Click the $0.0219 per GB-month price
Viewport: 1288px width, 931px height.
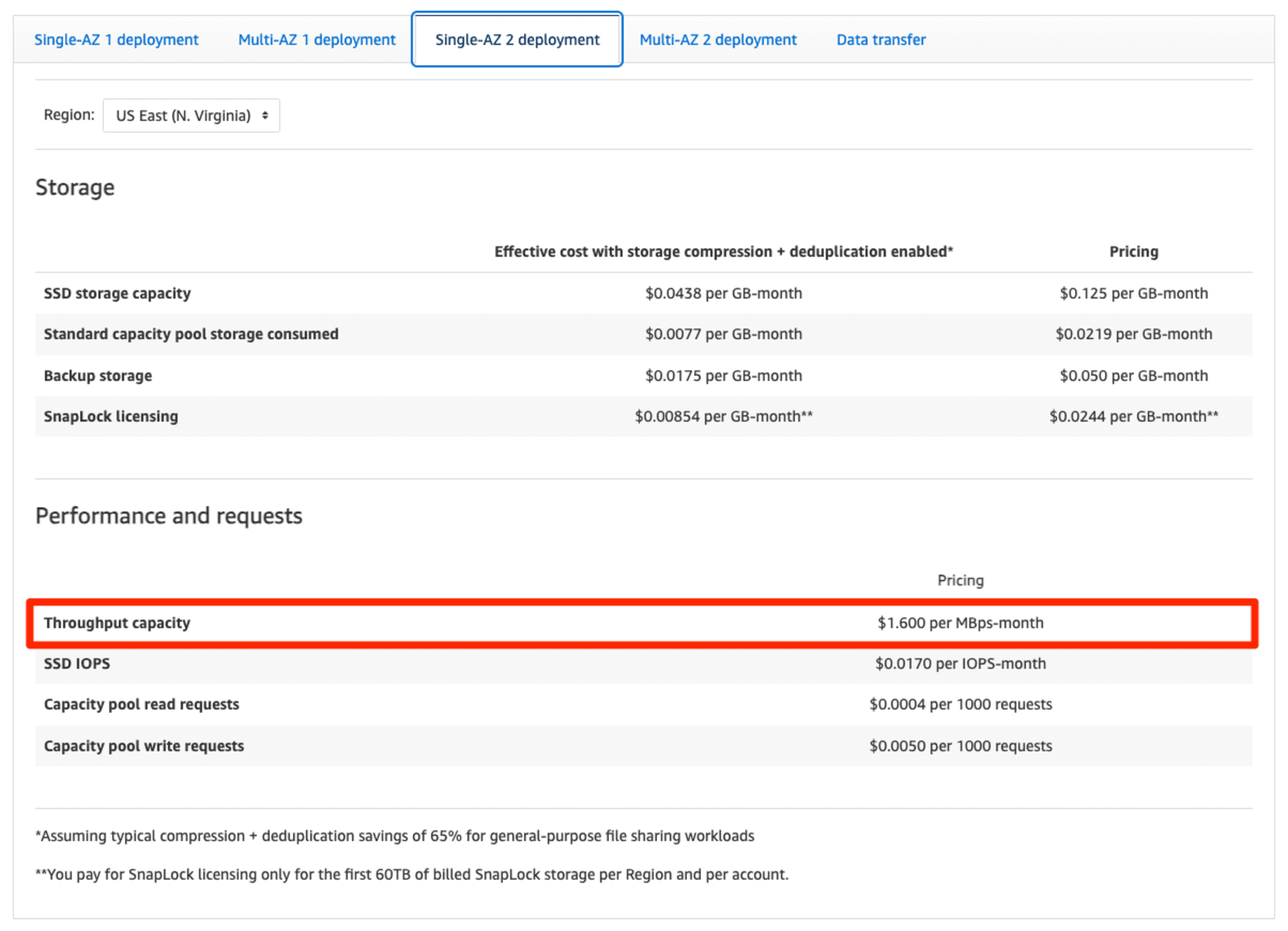(1133, 334)
